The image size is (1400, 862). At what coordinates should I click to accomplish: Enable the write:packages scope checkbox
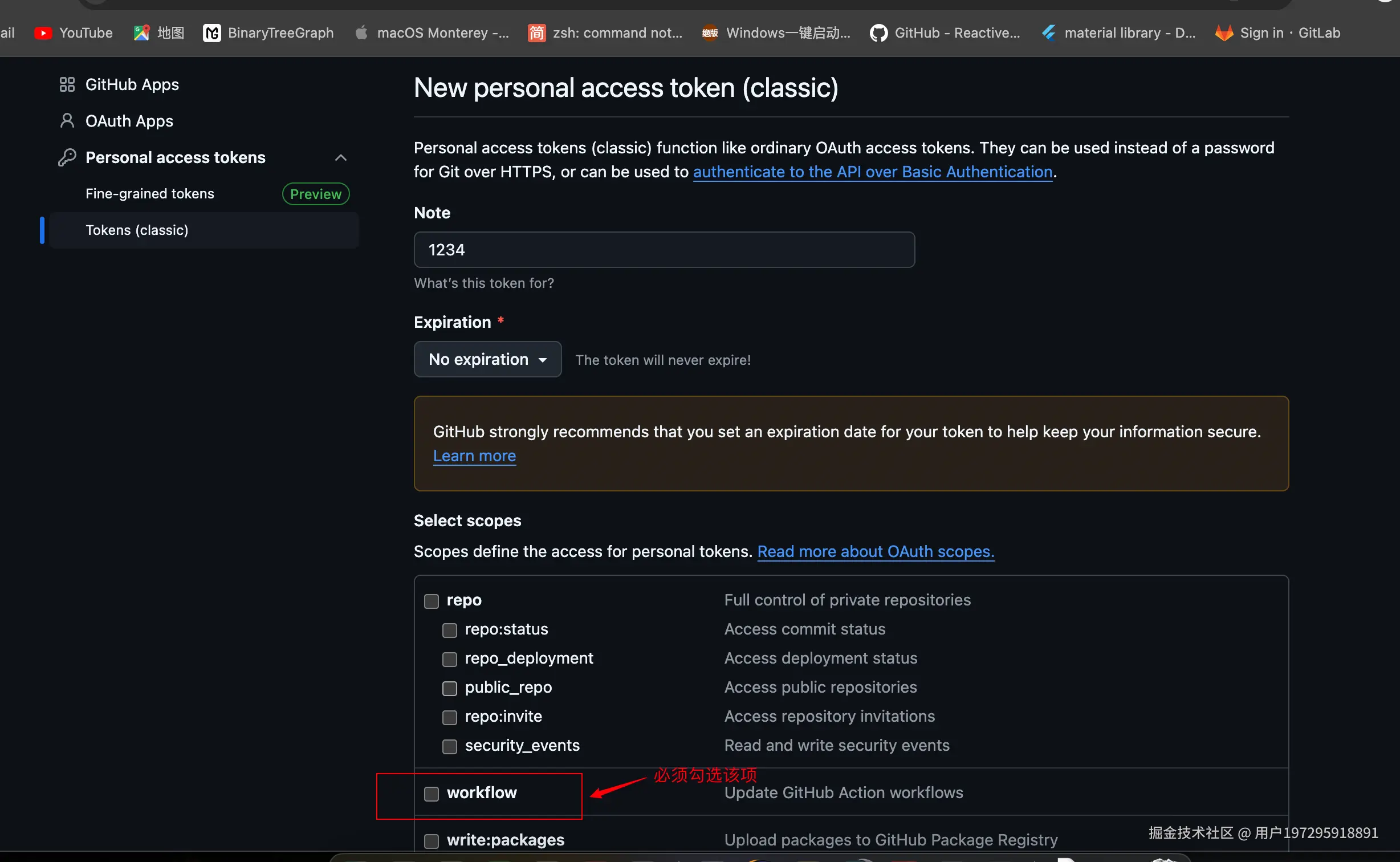pyautogui.click(x=432, y=841)
